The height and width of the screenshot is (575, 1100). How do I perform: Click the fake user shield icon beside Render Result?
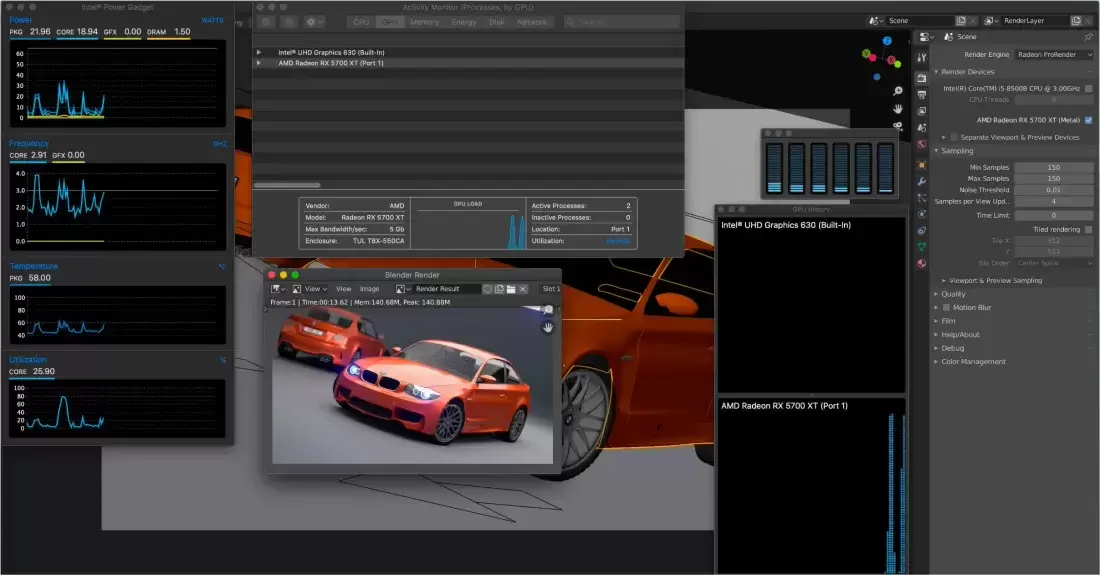487,289
